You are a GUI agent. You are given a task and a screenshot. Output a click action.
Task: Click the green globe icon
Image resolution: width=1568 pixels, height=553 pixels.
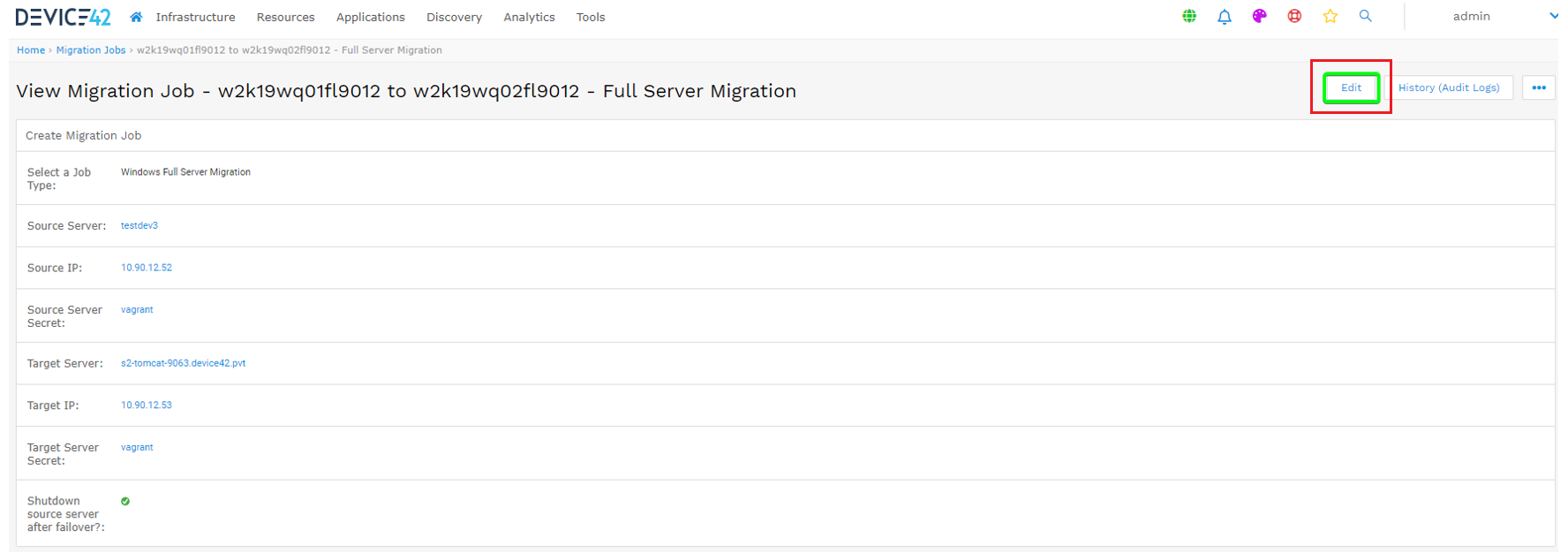click(x=1189, y=16)
